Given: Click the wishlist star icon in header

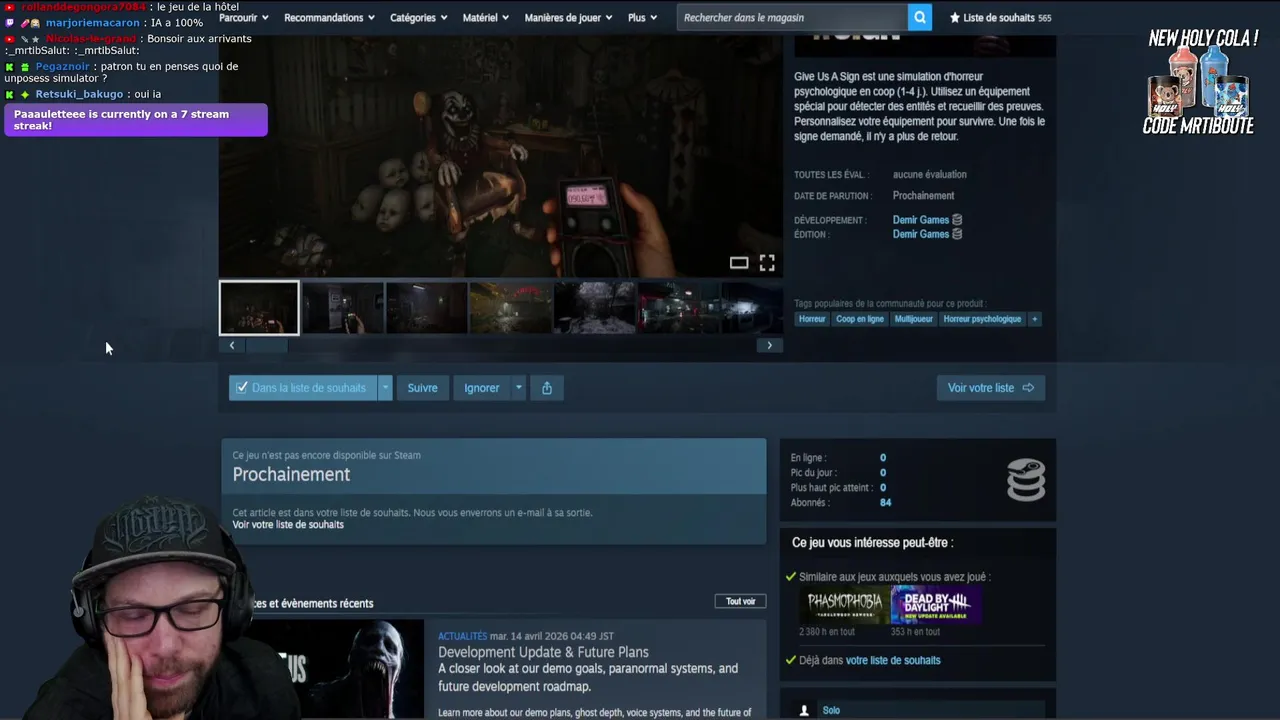Looking at the screenshot, I should (x=954, y=17).
